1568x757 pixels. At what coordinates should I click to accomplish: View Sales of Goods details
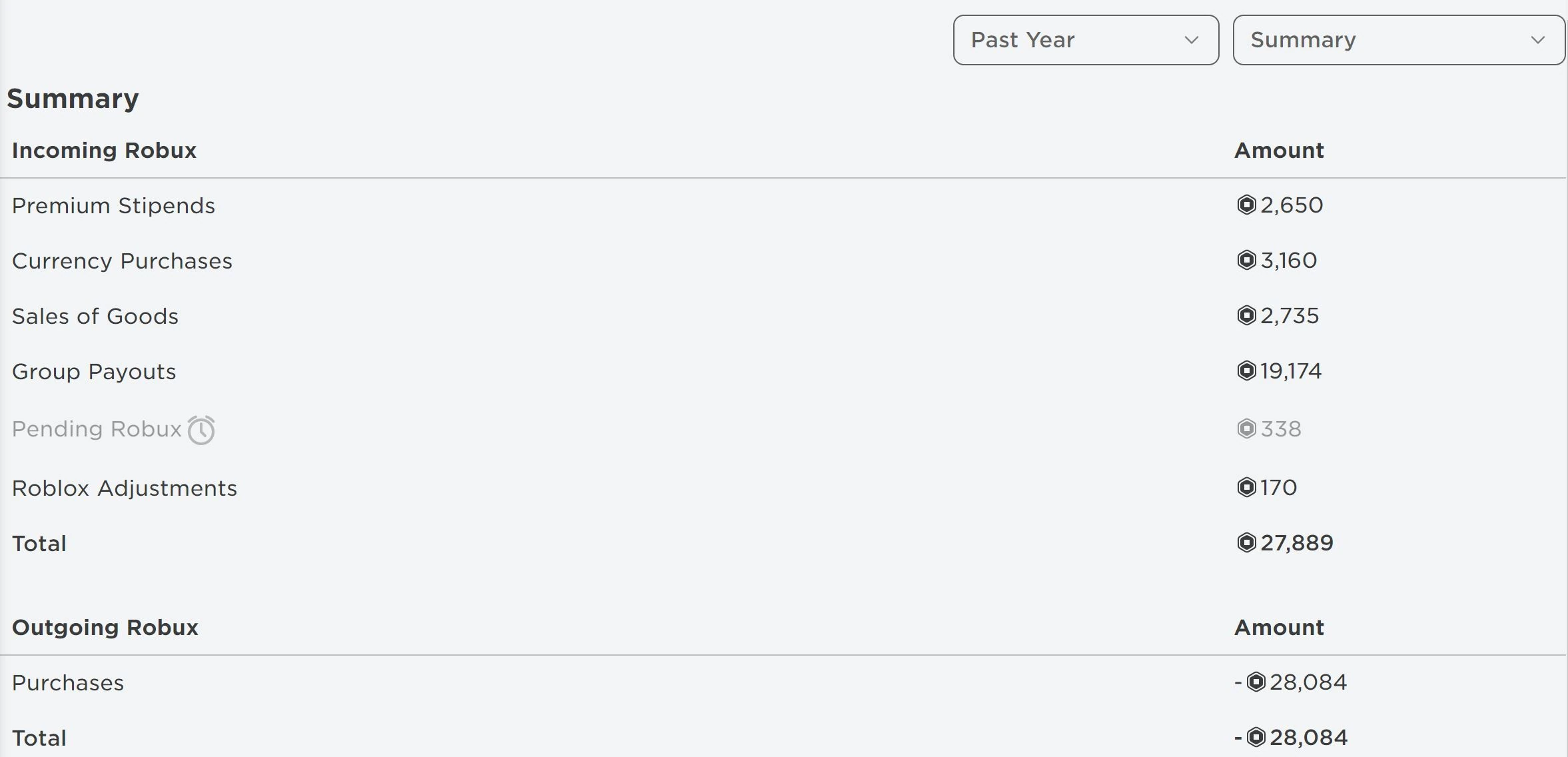95,317
